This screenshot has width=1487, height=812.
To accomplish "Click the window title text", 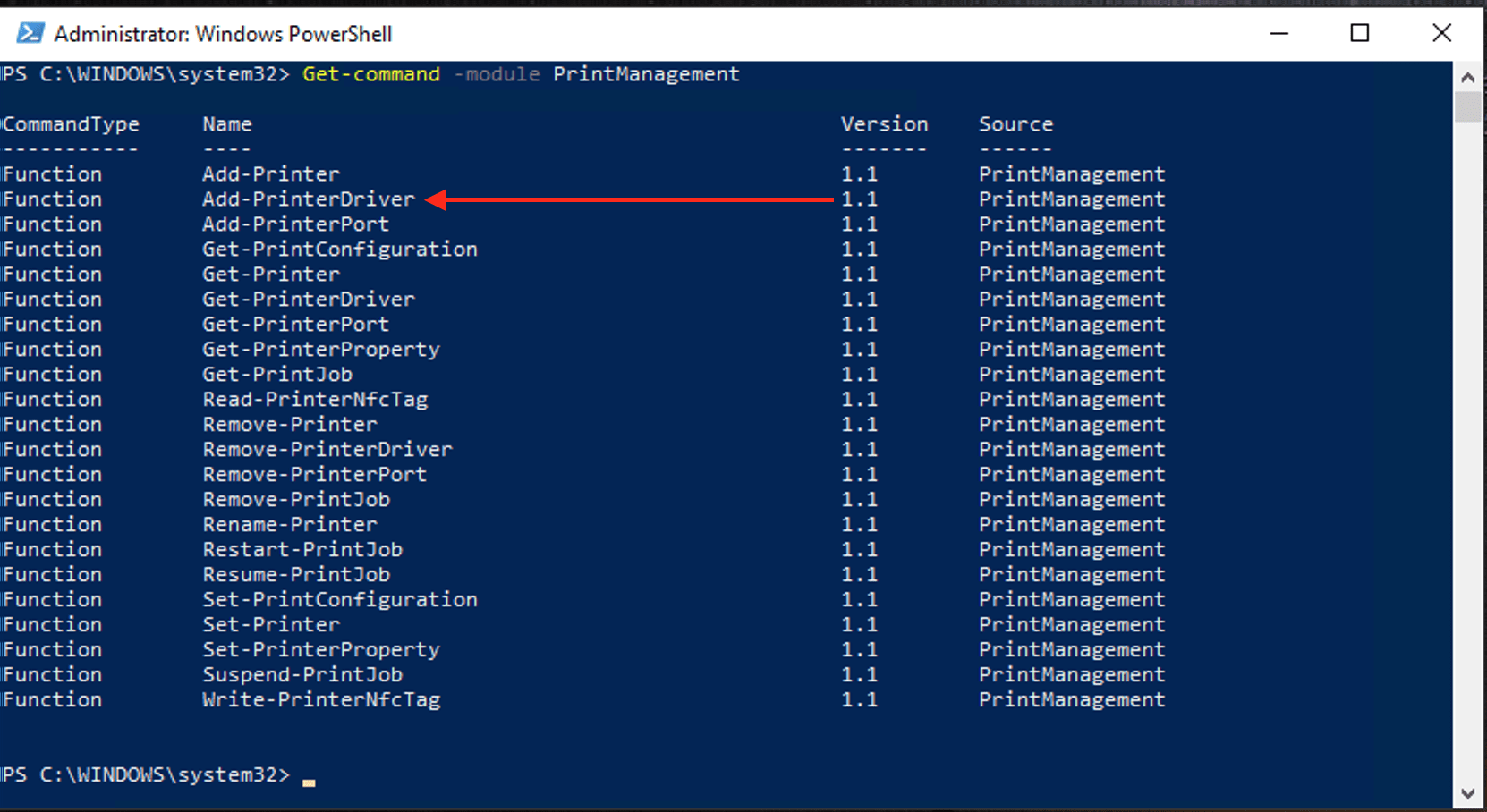I will (223, 34).
